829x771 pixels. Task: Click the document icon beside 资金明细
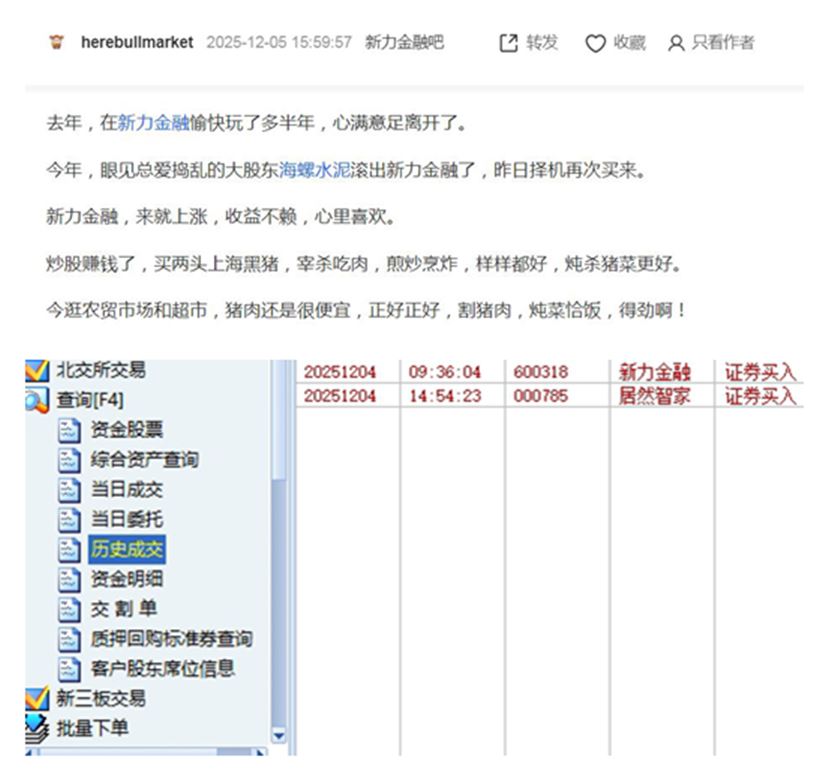[69, 580]
